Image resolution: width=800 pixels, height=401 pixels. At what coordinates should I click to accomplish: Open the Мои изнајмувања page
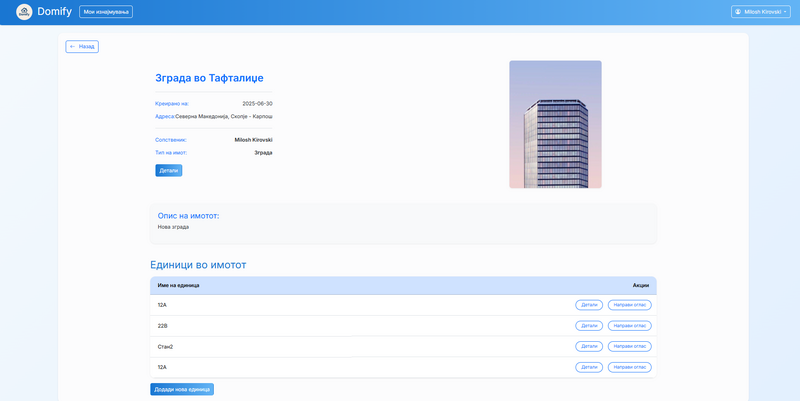pyautogui.click(x=106, y=12)
